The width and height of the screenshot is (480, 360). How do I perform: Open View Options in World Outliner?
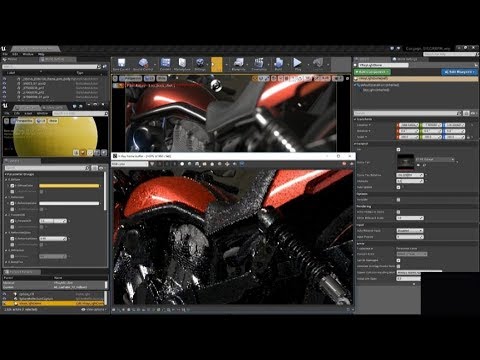click(x=94, y=310)
